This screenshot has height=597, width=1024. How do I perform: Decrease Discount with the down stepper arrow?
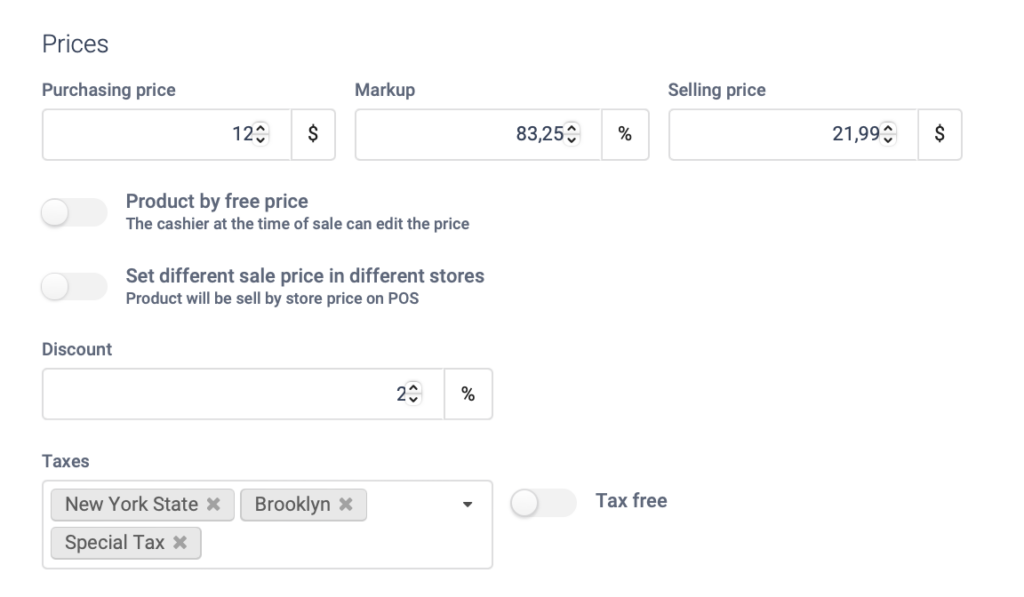(x=413, y=400)
